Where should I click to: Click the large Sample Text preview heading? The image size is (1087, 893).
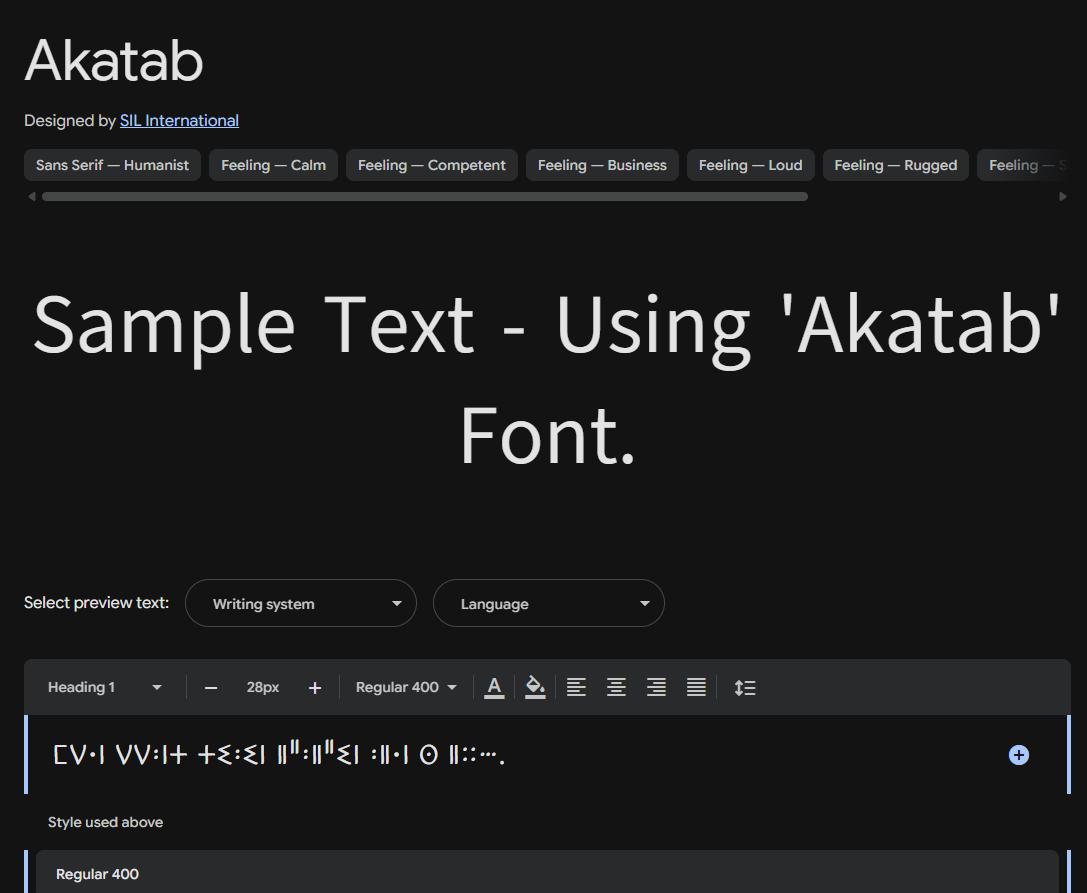point(547,379)
